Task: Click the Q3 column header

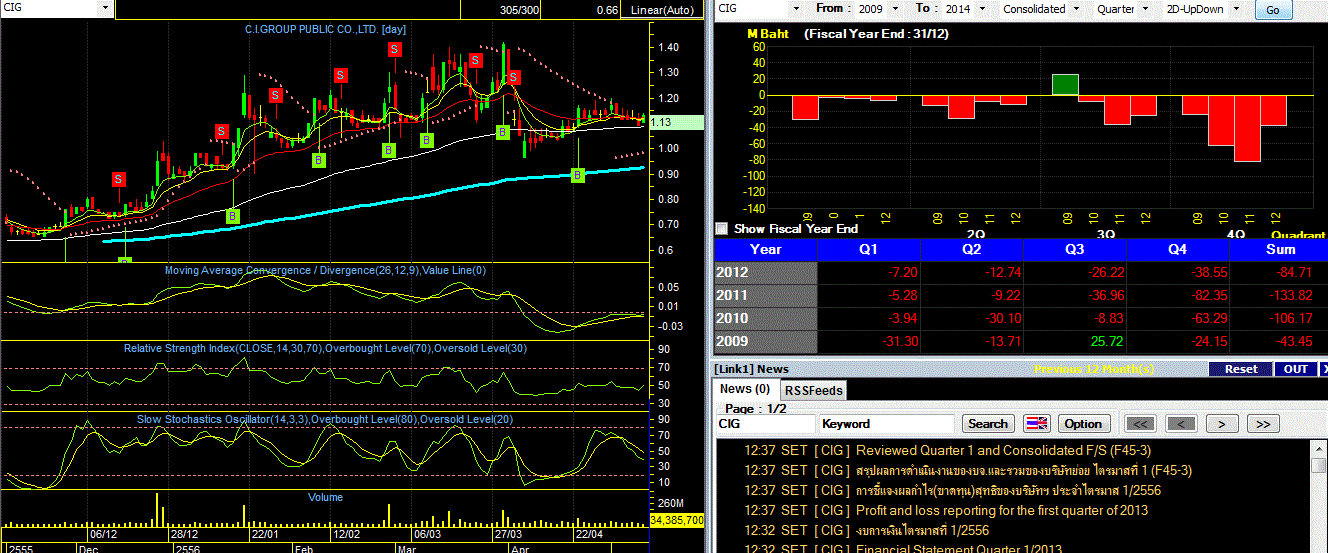Action: tap(1075, 249)
